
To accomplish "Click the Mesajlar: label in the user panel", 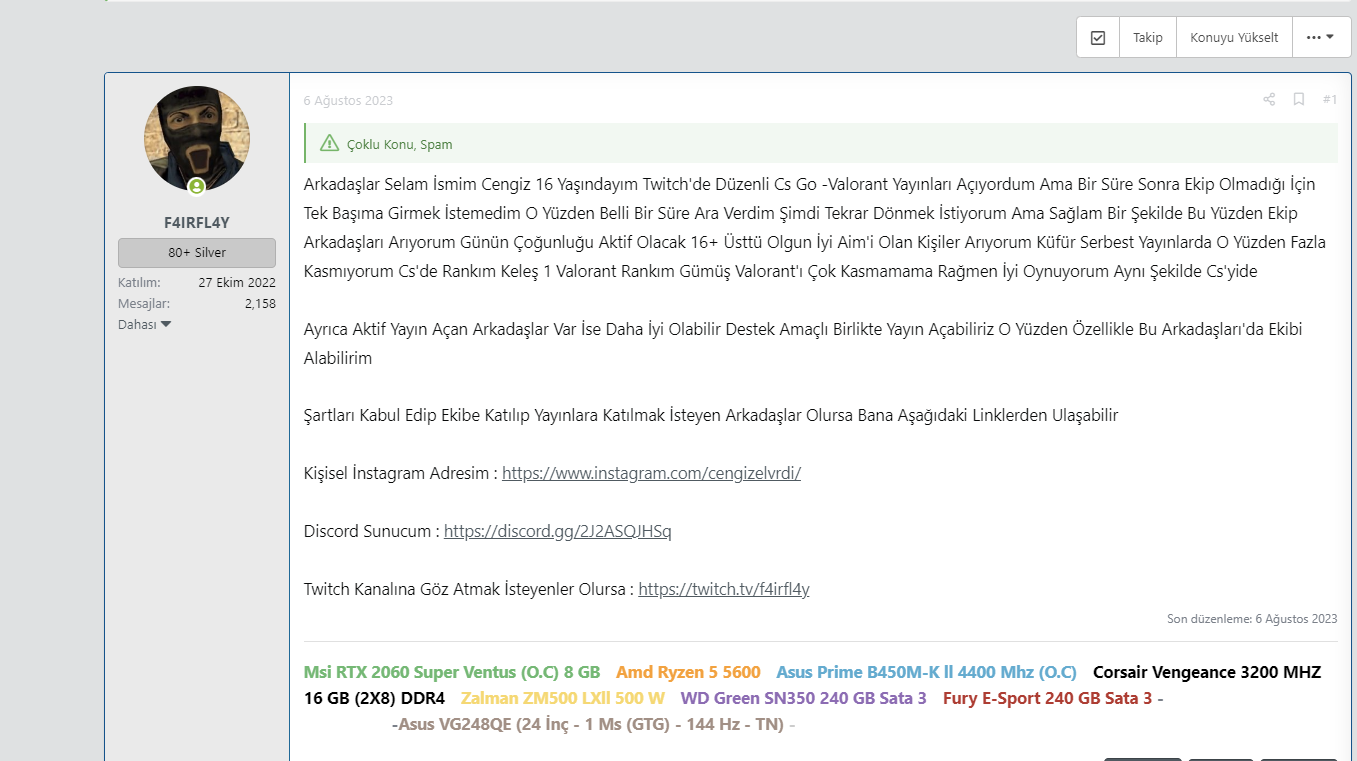I will click(144, 303).
